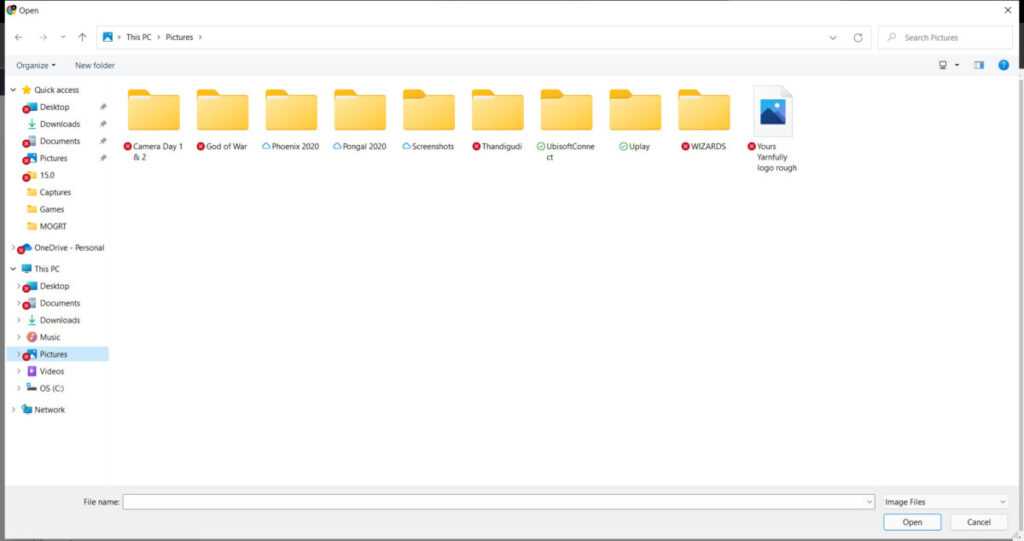Open the Captures folder in sidebar
1024x541 pixels.
coord(55,192)
